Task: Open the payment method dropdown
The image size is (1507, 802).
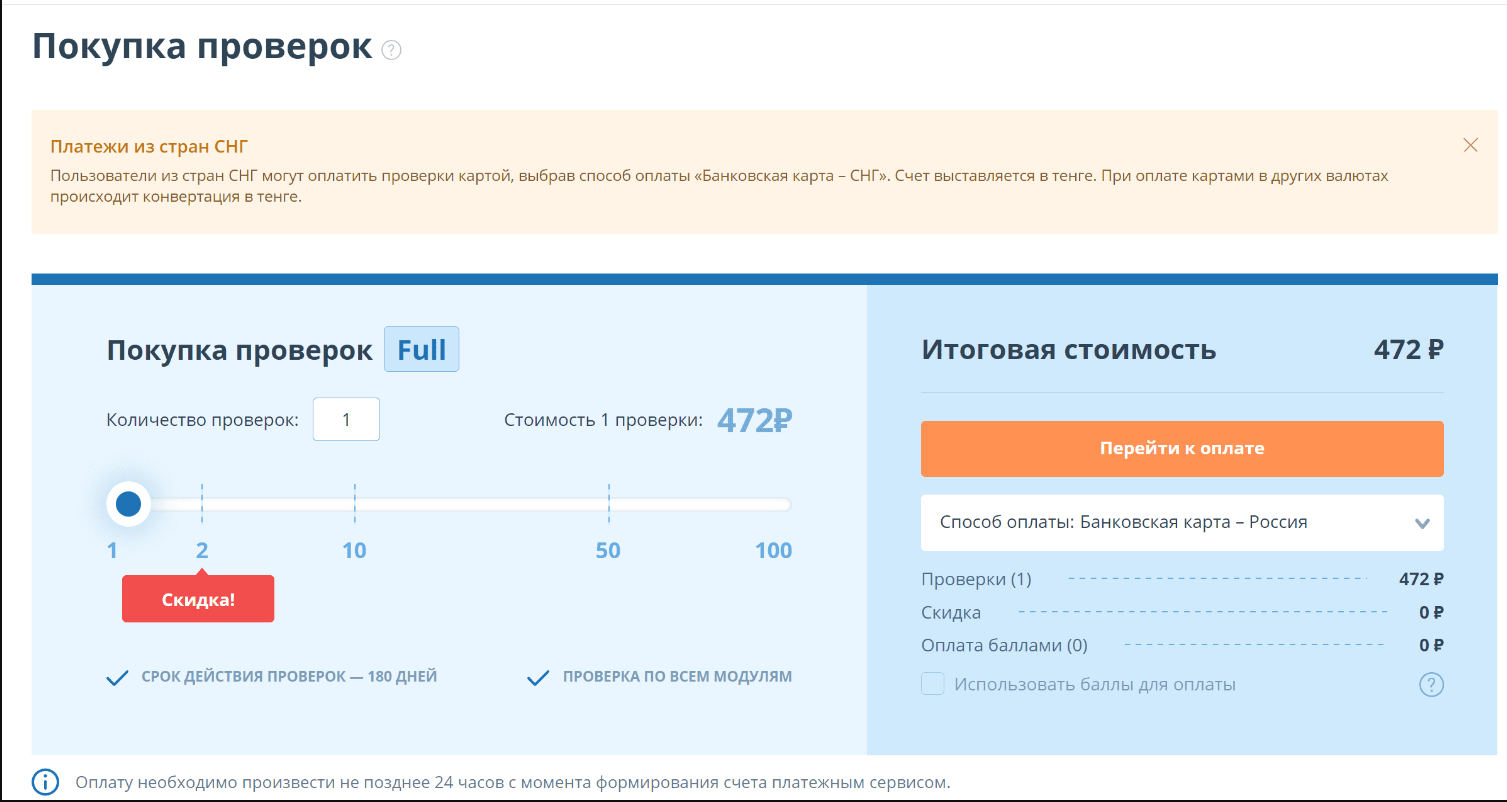Action: point(1181,522)
